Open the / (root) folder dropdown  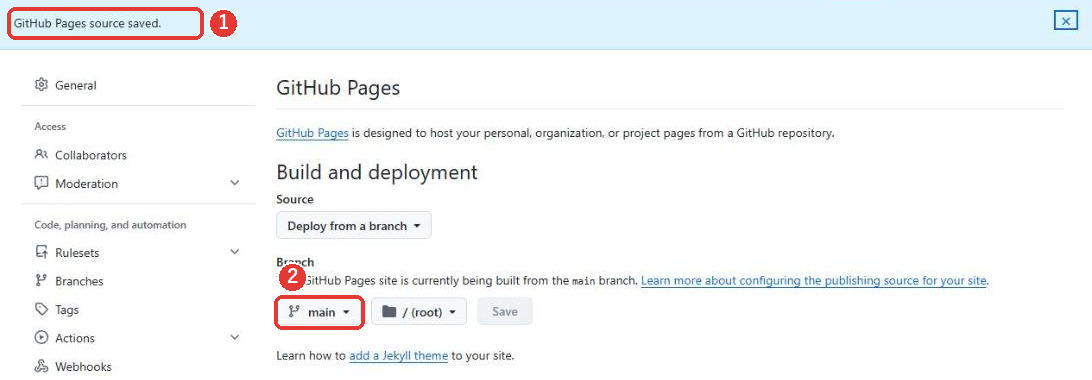pos(419,312)
